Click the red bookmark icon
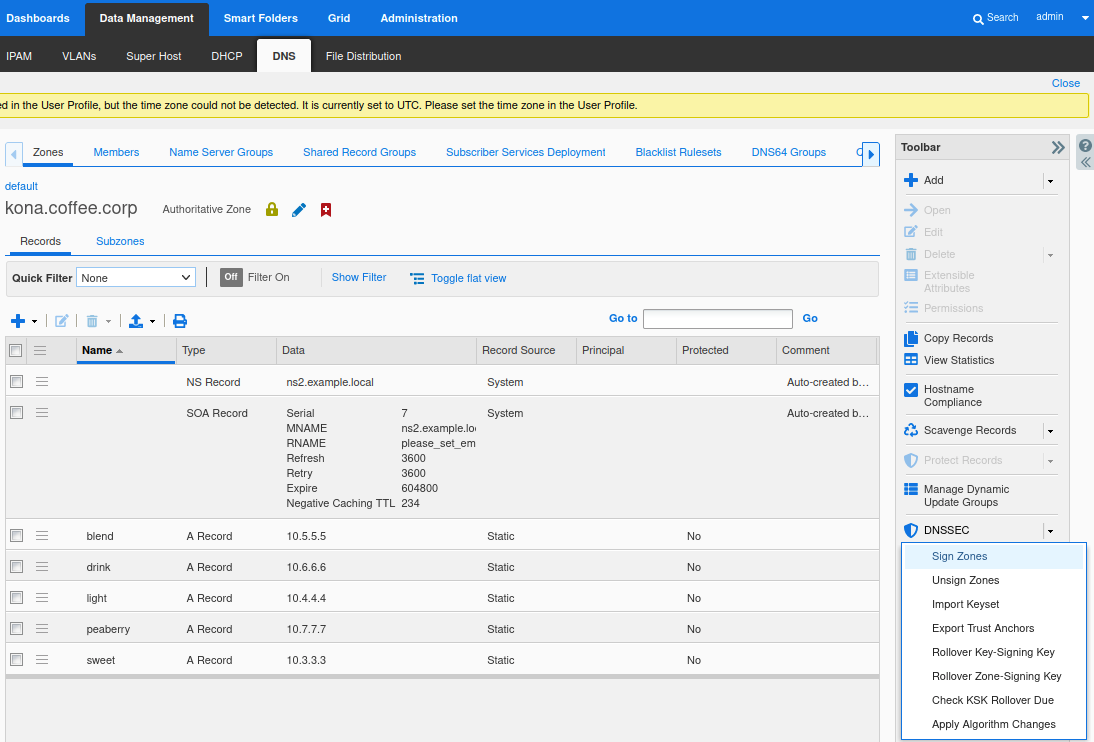The height and width of the screenshot is (742, 1094). point(326,210)
